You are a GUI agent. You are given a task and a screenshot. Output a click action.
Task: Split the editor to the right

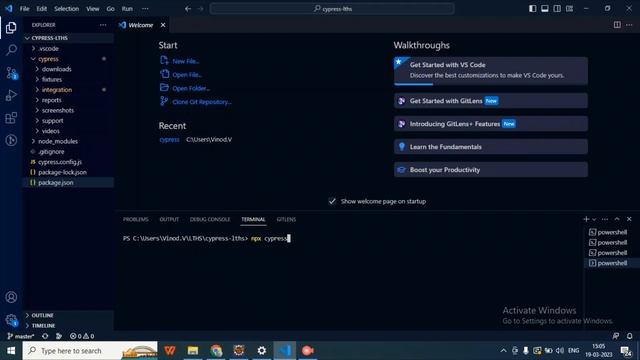tap(617, 25)
